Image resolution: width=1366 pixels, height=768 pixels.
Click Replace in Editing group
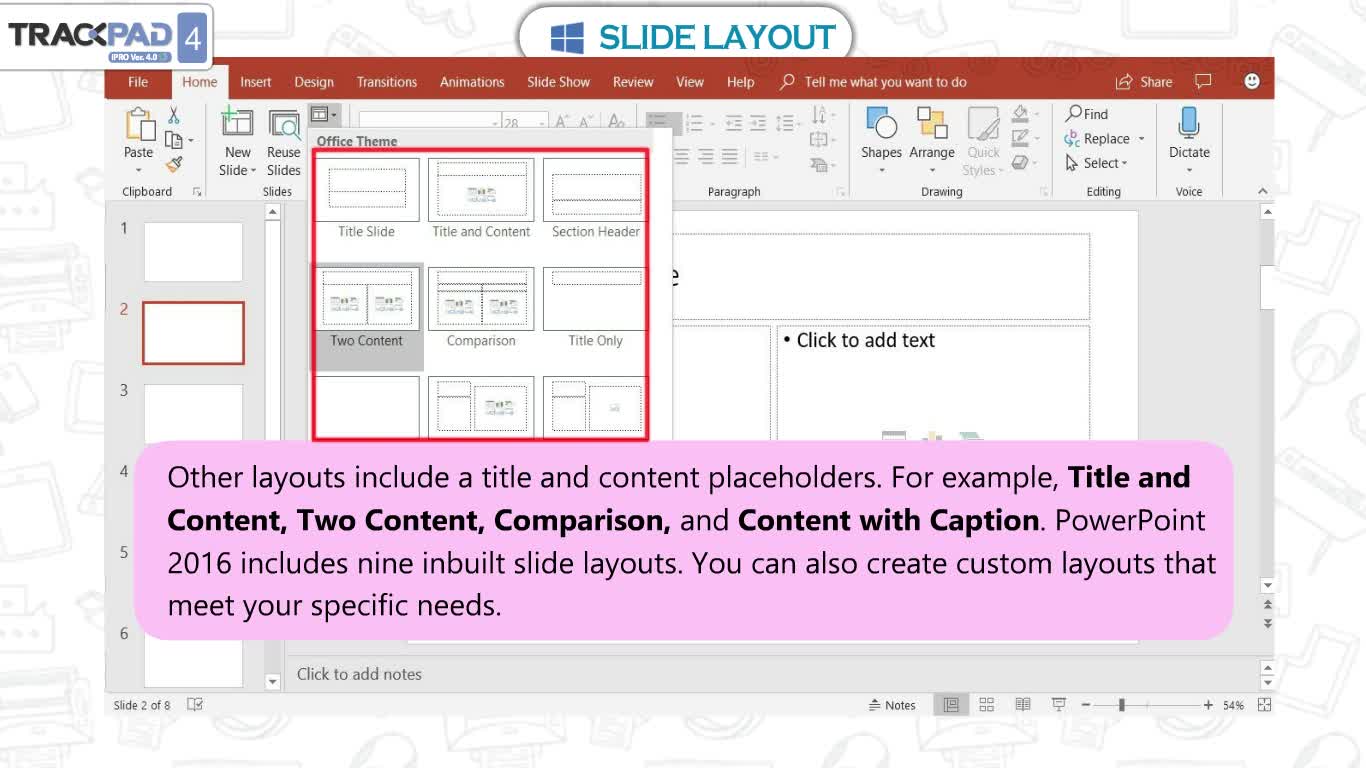coord(1098,139)
